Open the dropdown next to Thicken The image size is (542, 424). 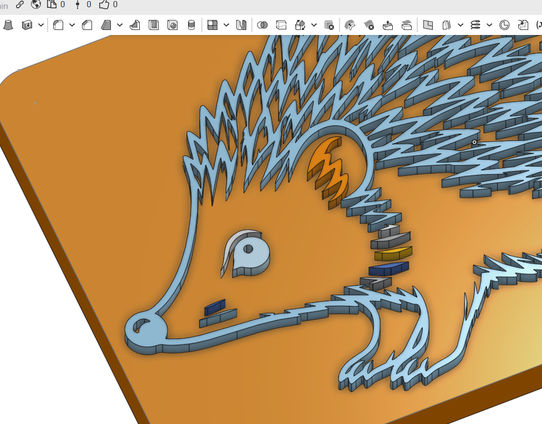click(x=41, y=25)
